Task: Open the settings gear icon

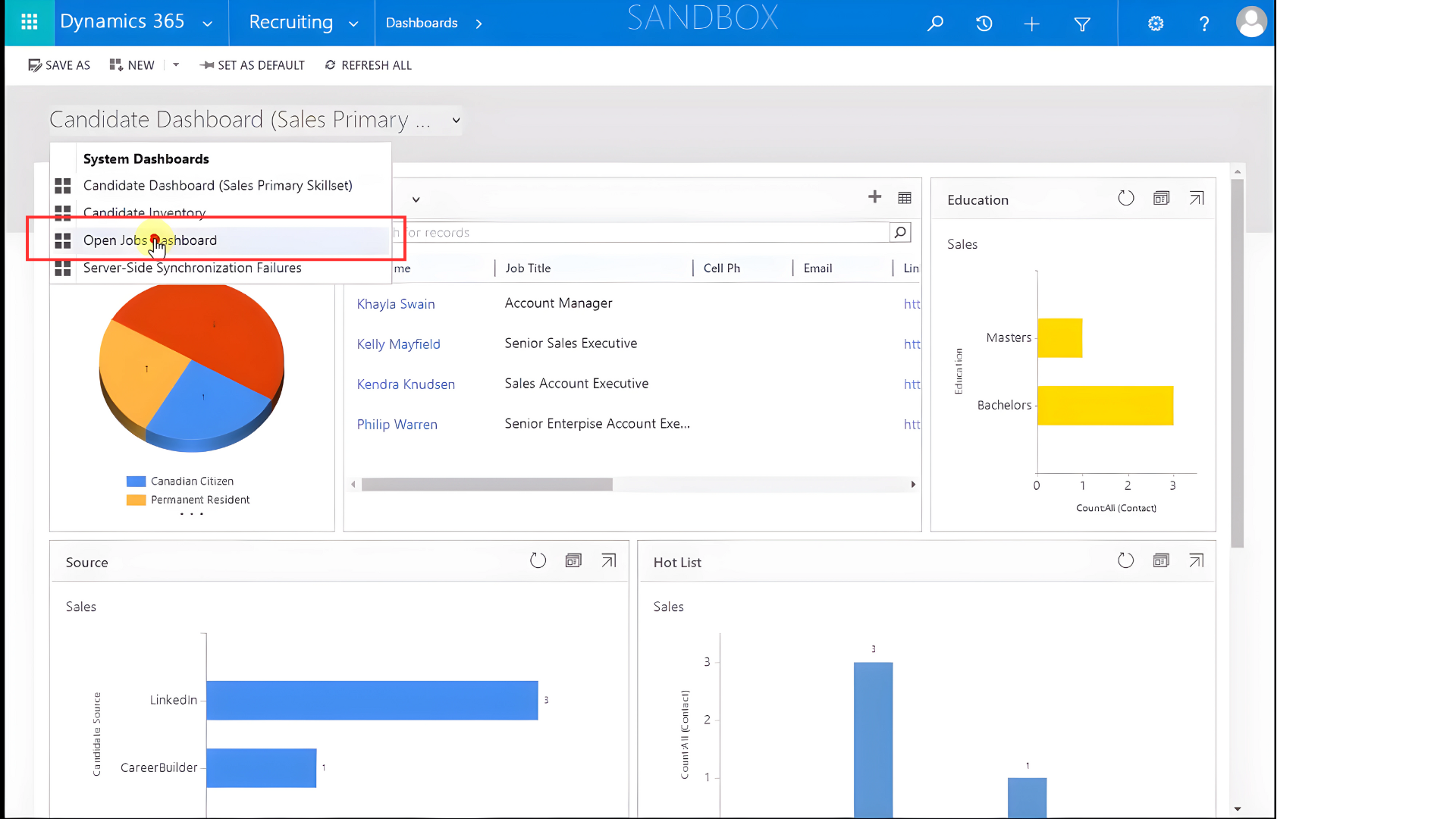Action: coord(1156,24)
